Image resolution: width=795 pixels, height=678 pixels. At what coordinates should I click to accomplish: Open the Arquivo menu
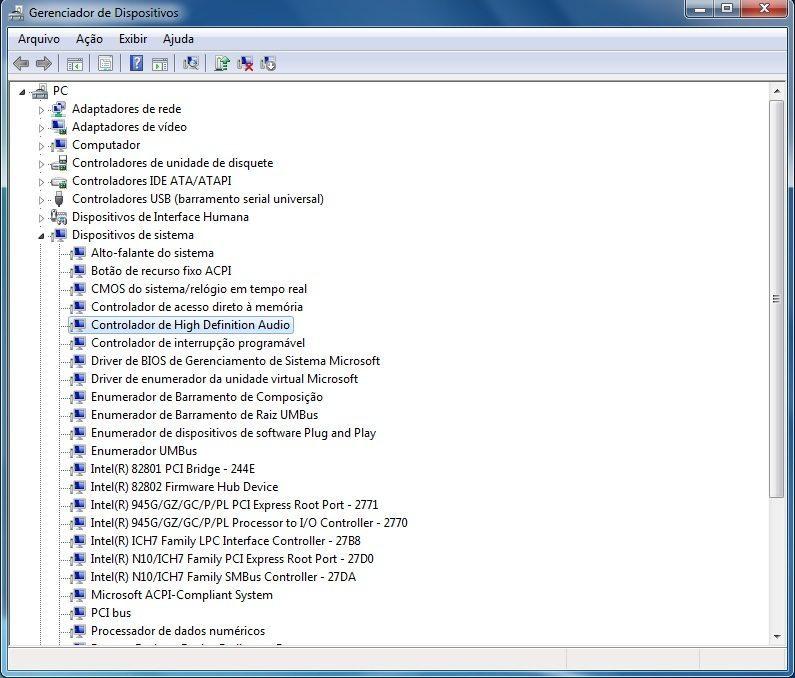(39, 39)
